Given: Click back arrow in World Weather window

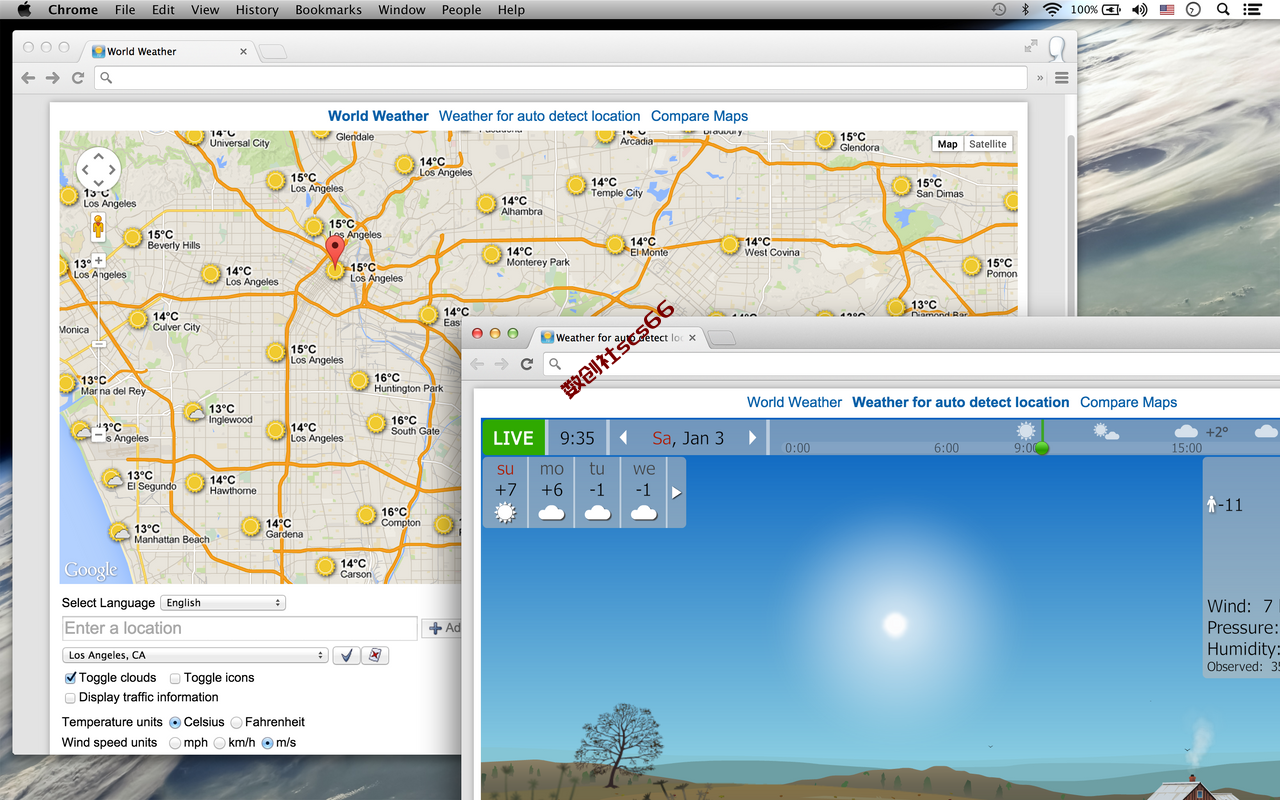Looking at the screenshot, I should click(28, 78).
